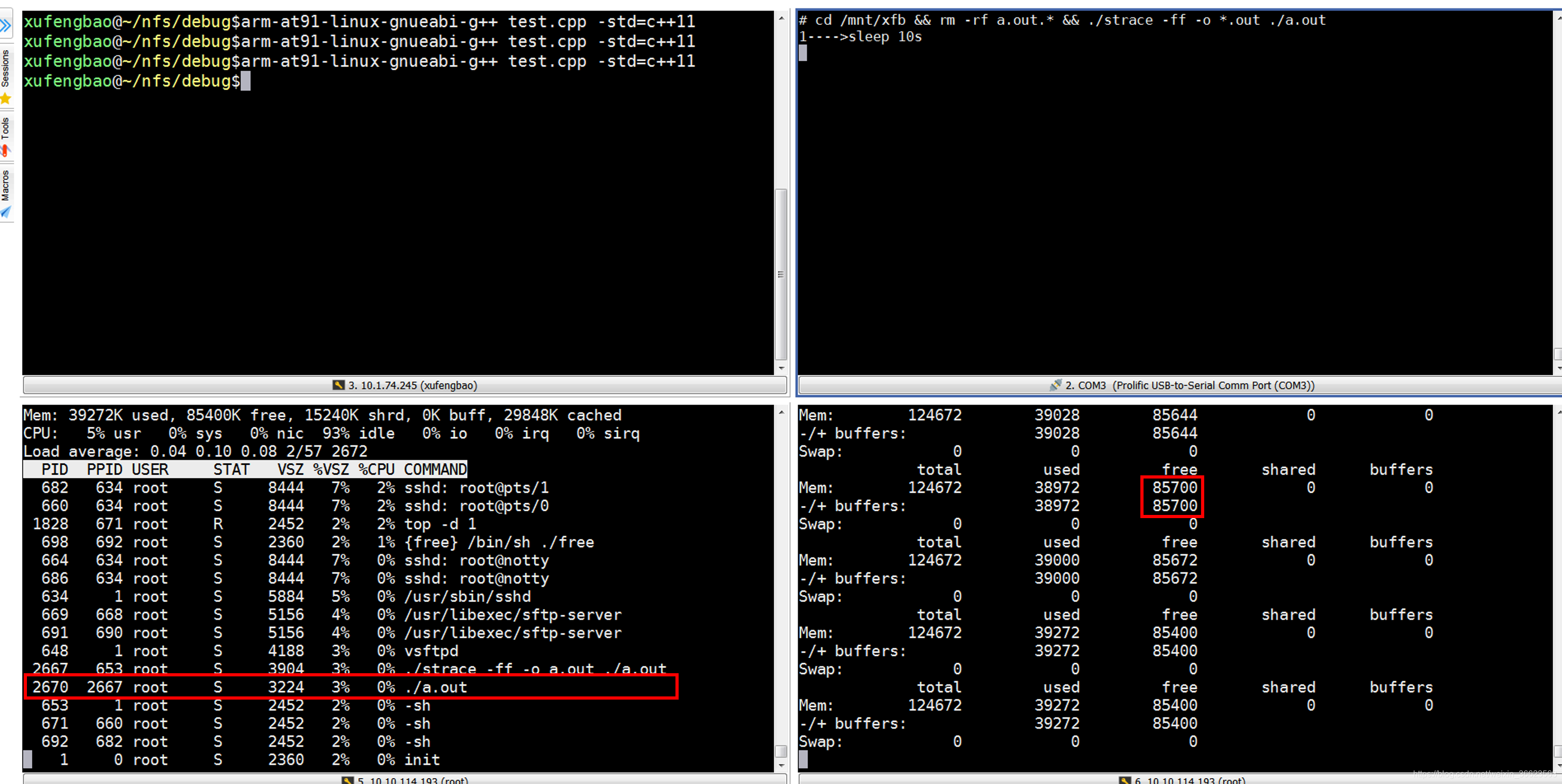Open the Tools sidebar tab
The image size is (1562, 784).
click(x=5, y=137)
